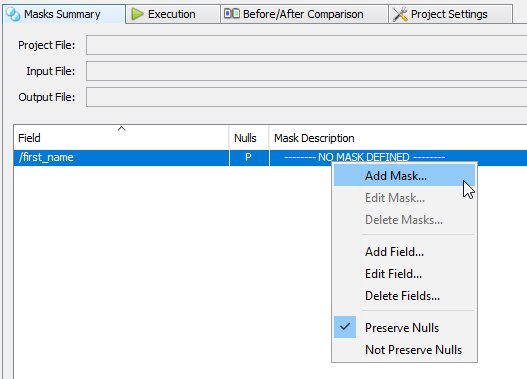Click the Project File input field
This screenshot has height=379, width=527.
click(307, 45)
